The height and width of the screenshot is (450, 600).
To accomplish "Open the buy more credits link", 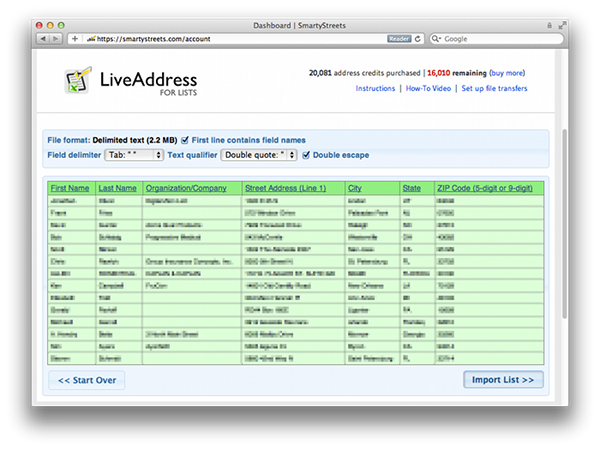I will click(x=507, y=73).
